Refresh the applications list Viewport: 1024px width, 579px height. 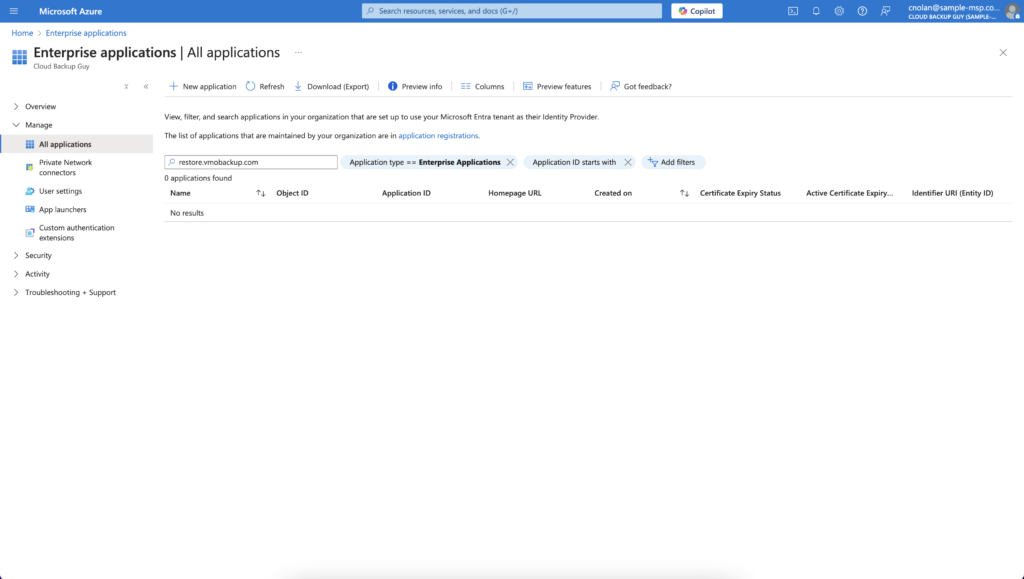264,86
